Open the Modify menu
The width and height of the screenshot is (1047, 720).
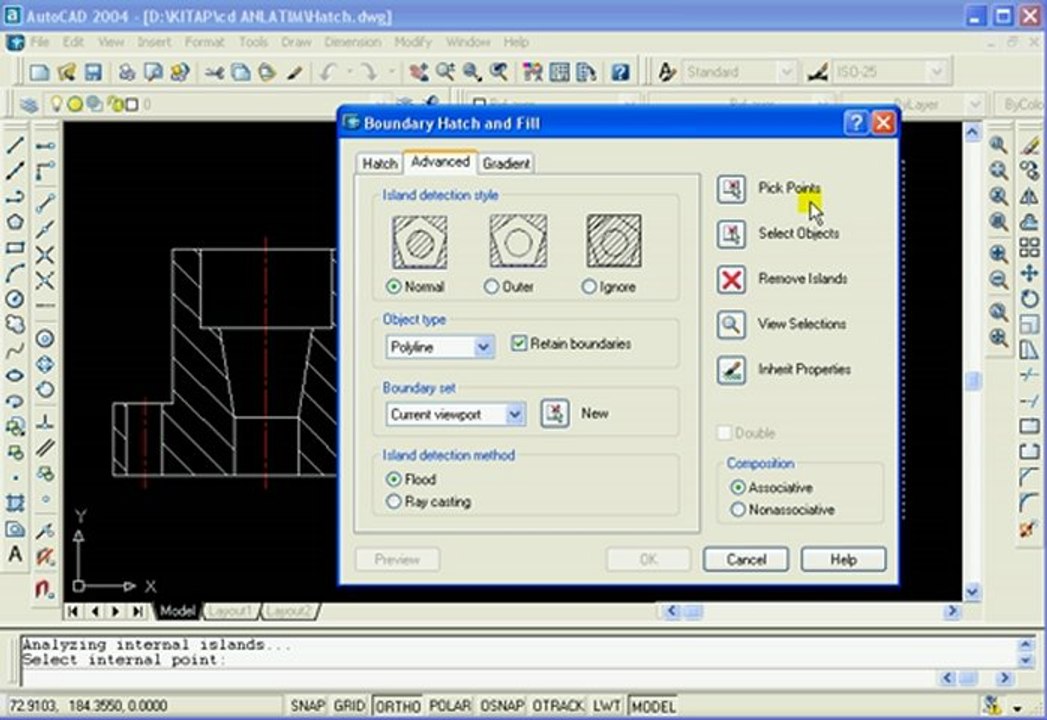coord(413,42)
